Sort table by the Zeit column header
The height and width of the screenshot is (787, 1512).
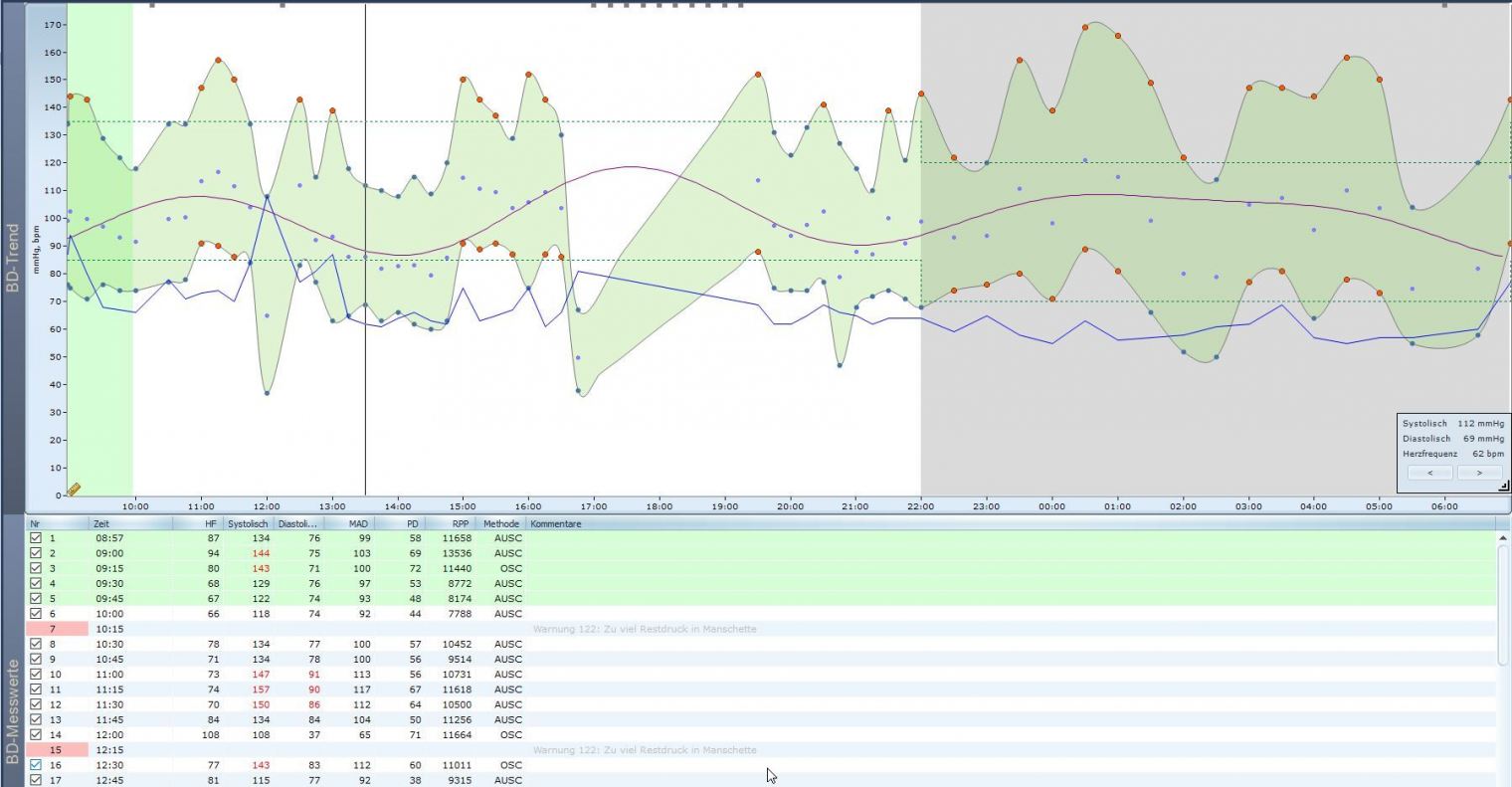129,523
